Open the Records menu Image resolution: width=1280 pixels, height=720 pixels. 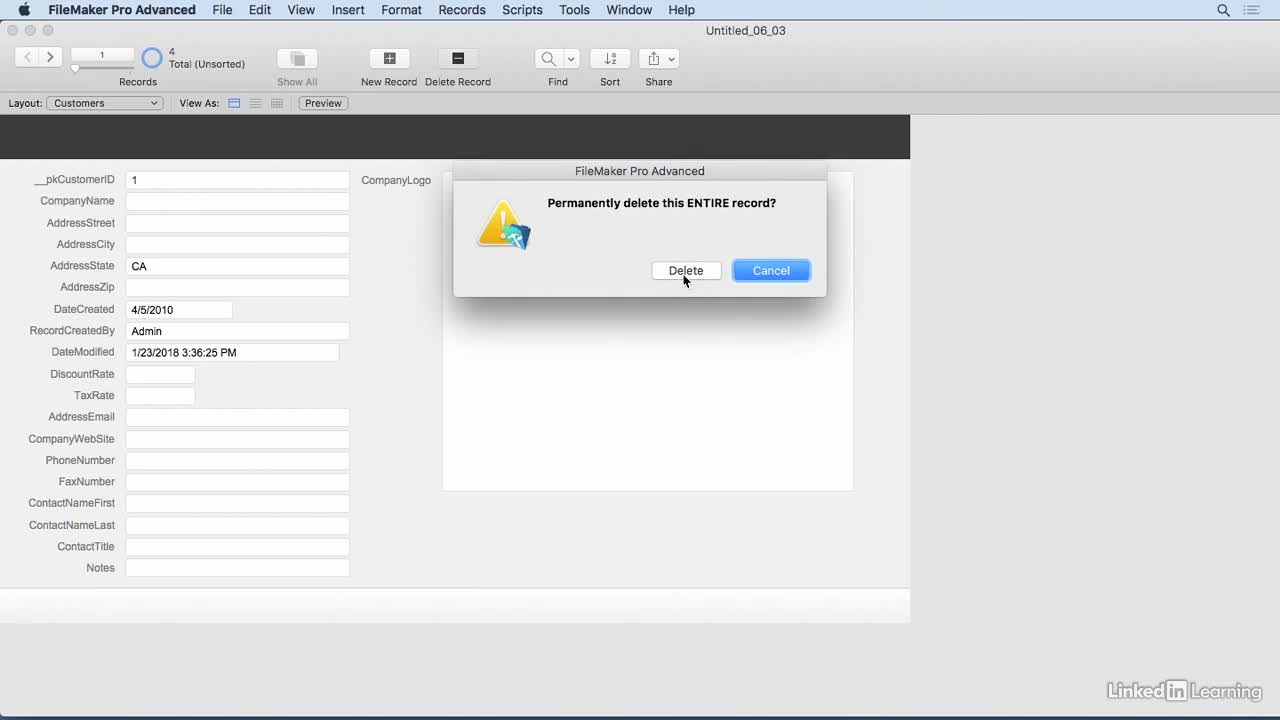pyautogui.click(x=462, y=10)
